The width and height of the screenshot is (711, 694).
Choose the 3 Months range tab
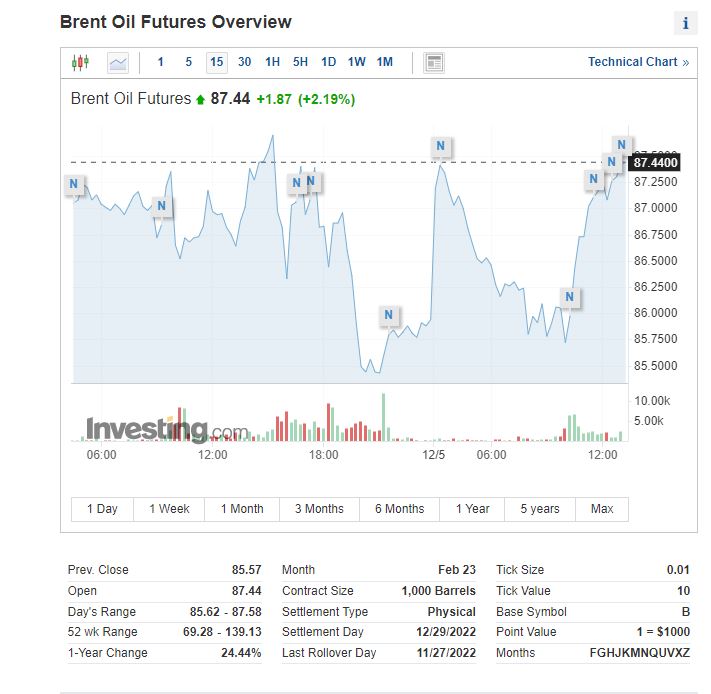point(319,509)
